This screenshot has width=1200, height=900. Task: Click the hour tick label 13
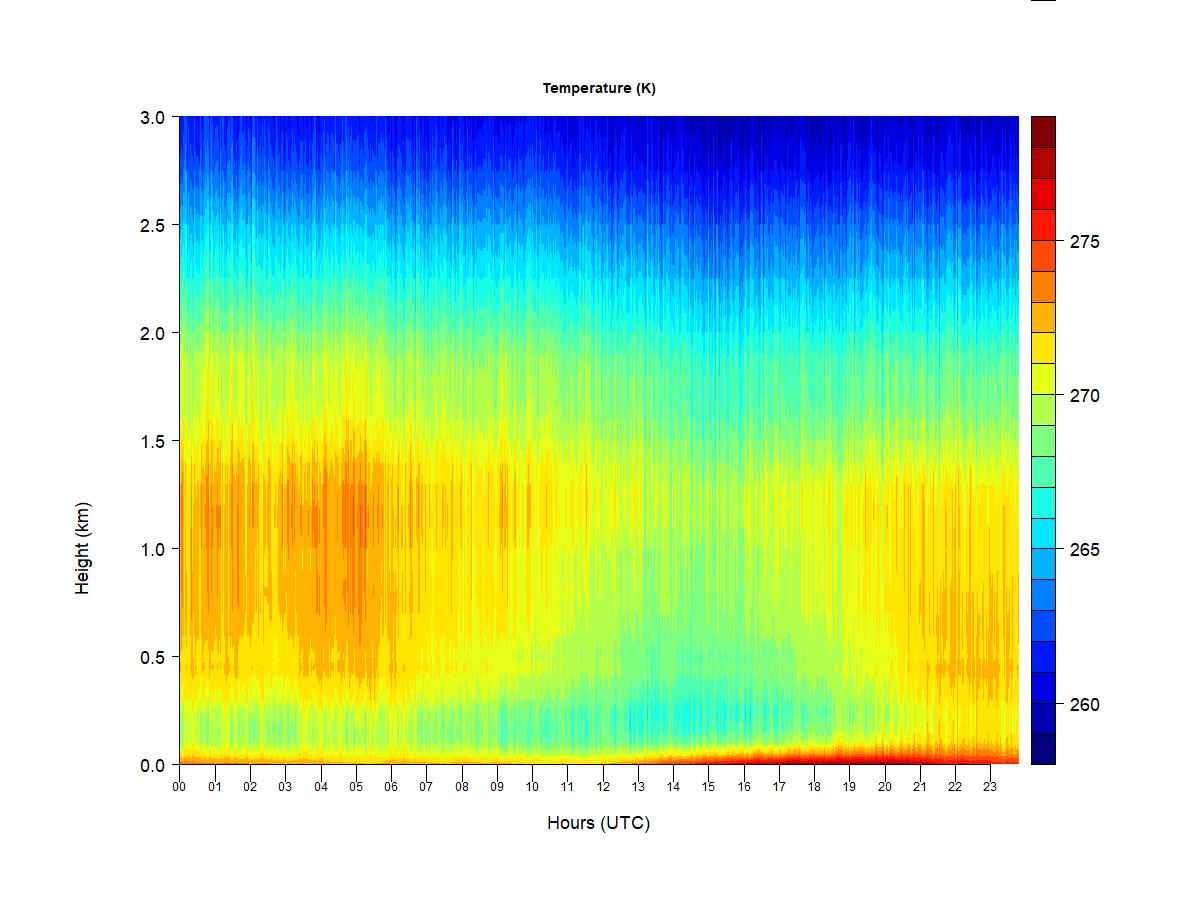(x=638, y=786)
